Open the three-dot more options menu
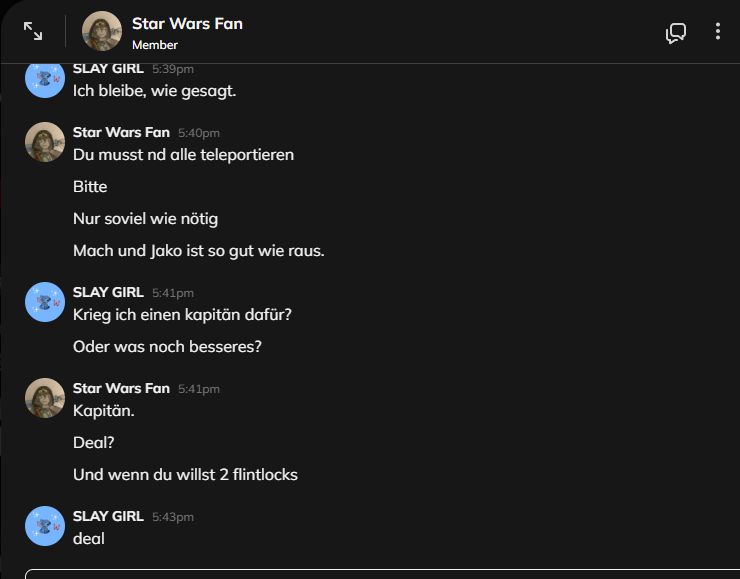740x579 pixels. [x=717, y=32]
